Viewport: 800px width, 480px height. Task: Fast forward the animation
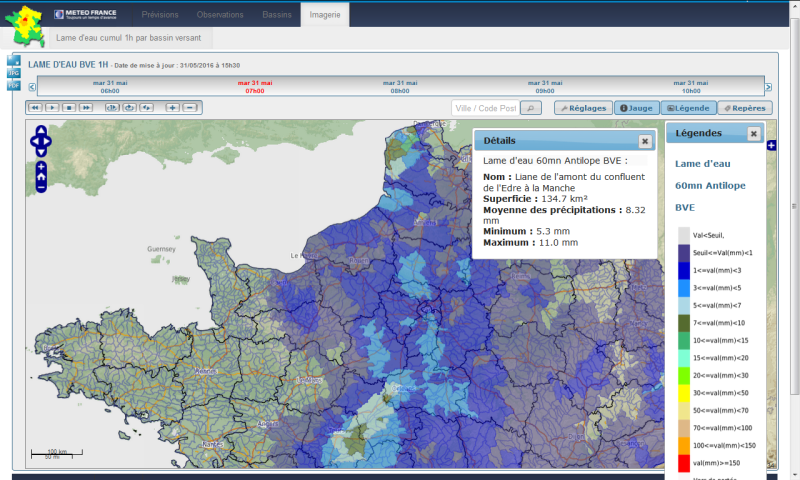tap(86, 107)
